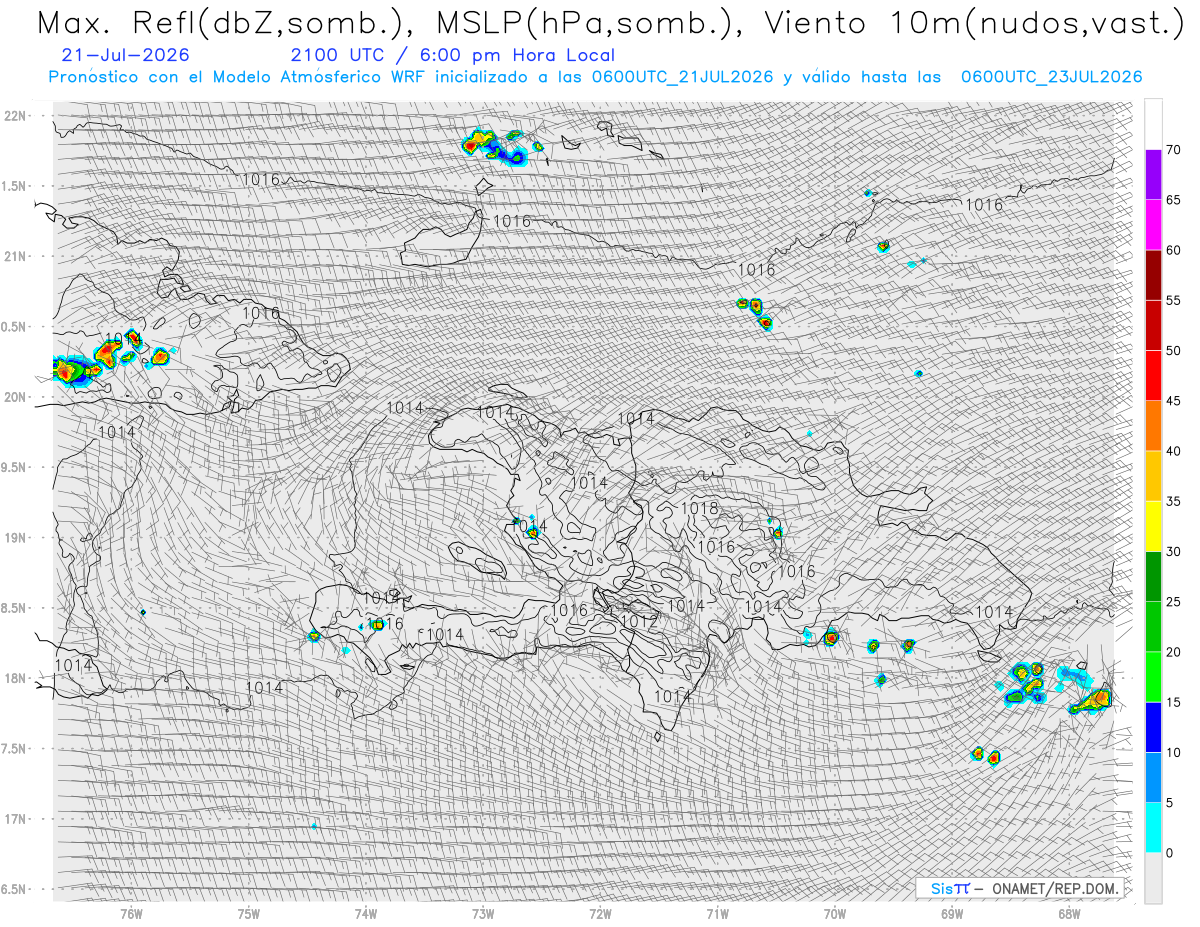Click the "19N" latitude axis label

pos(15,537)
